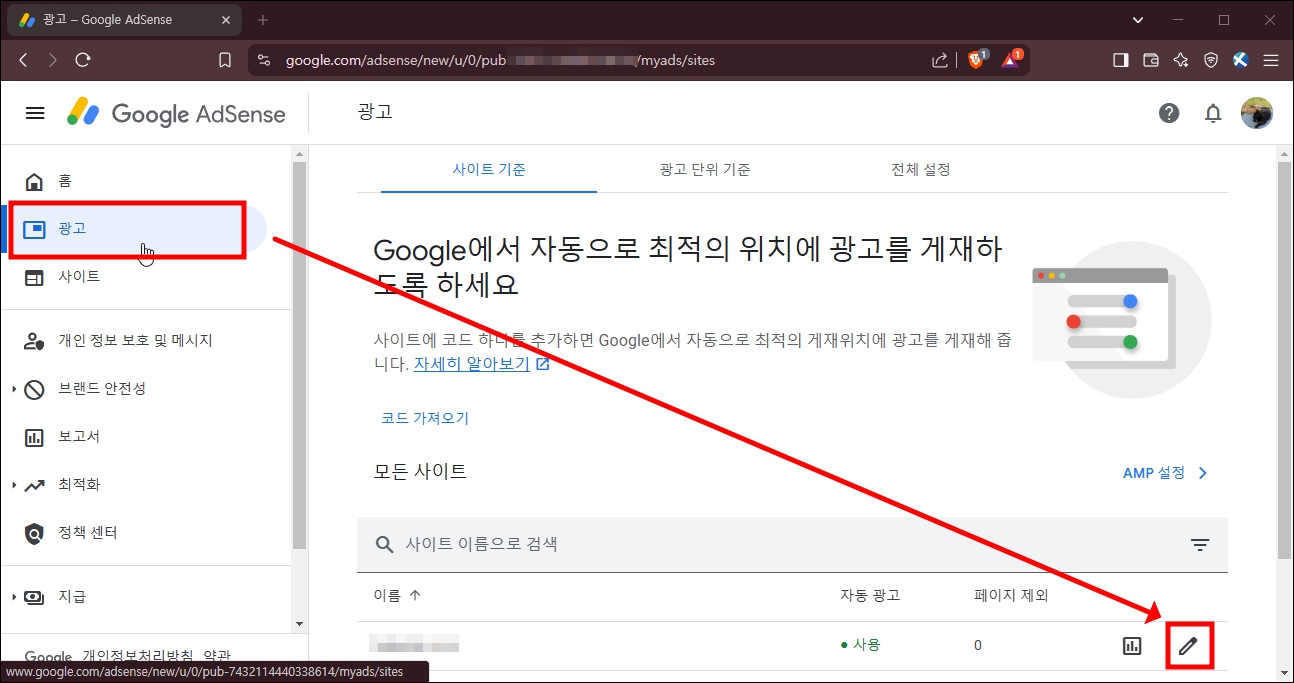View notifications via the bell icon
The height and width of the screenshot is (683, 1294).
click(1213, 113)
